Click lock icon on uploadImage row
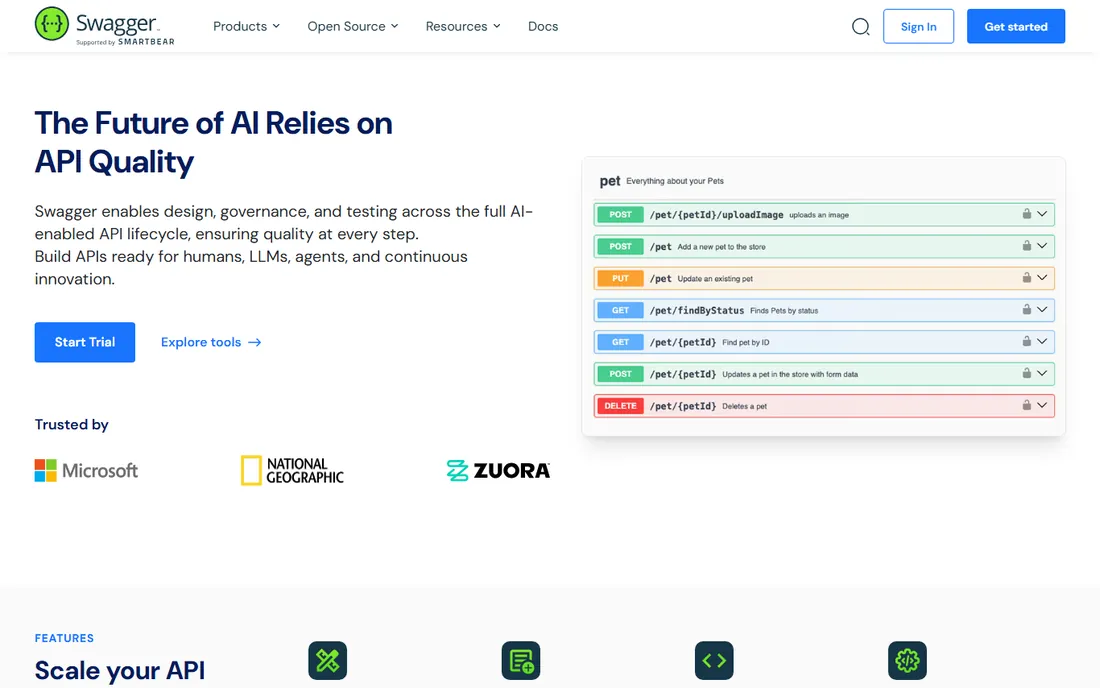Image resolution: width=1100 pixels, height=688 pixels. pyautogui.click(x=1026, y=214)
